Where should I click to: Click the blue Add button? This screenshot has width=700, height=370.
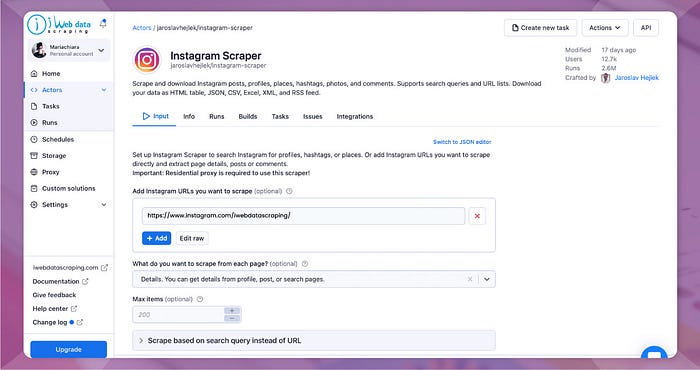click(157, 238)
